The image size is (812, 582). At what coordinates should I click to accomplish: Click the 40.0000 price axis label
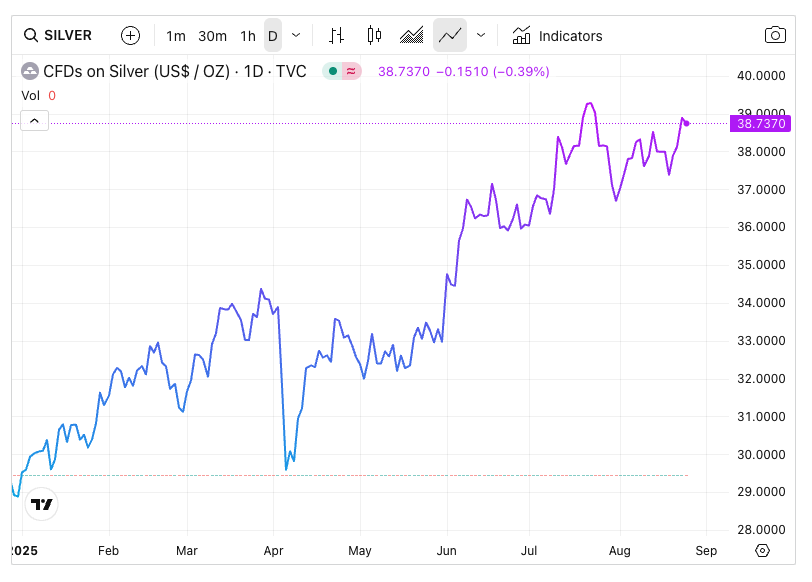[761, 76]
